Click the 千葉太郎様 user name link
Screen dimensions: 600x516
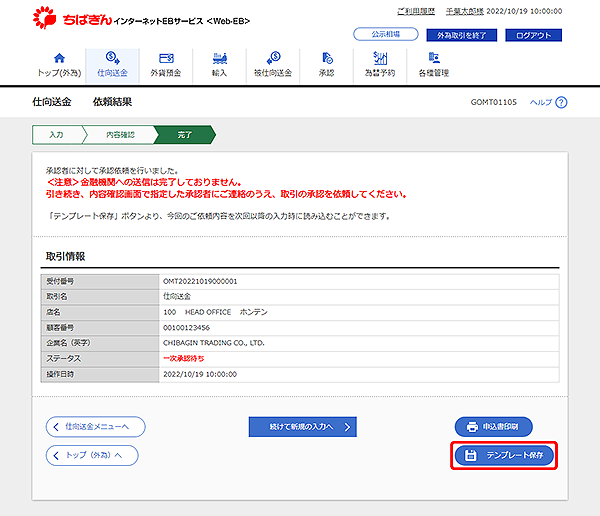(x=465, y=11)
